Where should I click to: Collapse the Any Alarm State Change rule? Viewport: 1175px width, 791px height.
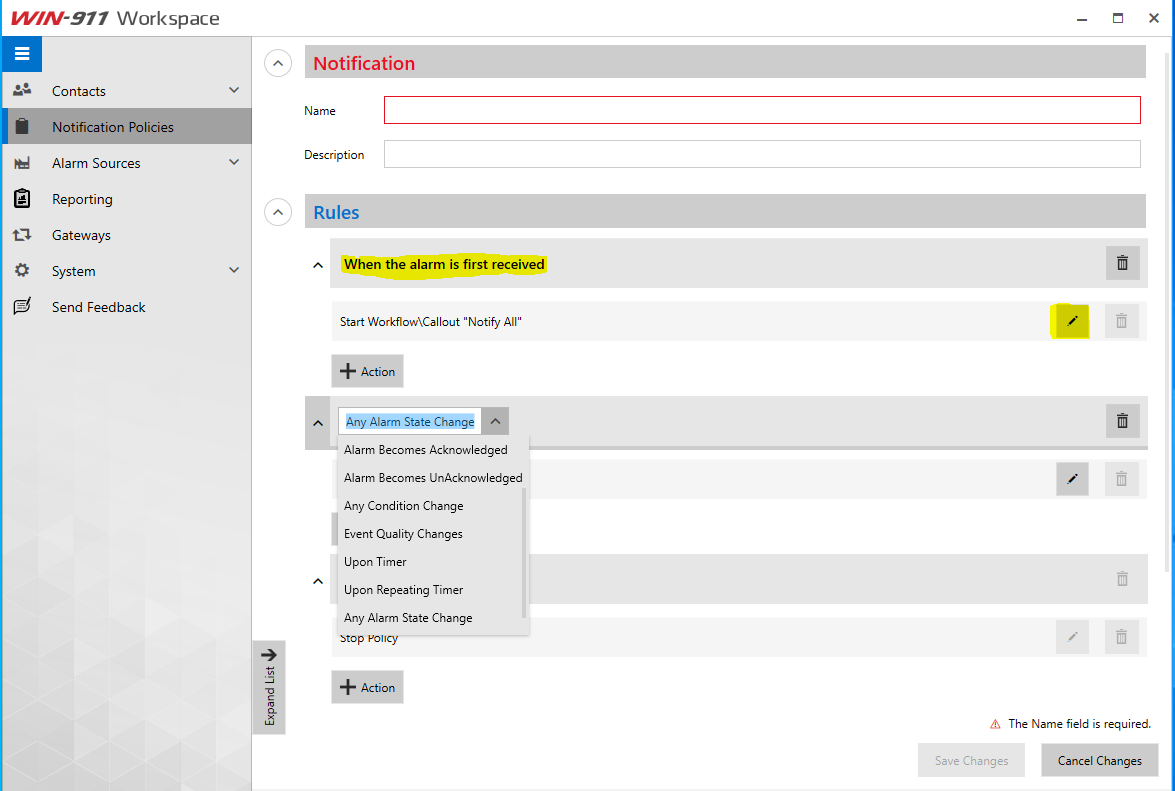point(318,423)
